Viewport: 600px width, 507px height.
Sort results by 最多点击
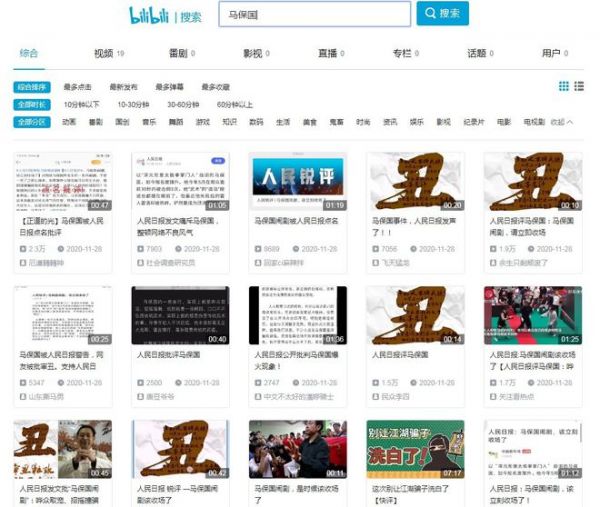tap(79, 87)
